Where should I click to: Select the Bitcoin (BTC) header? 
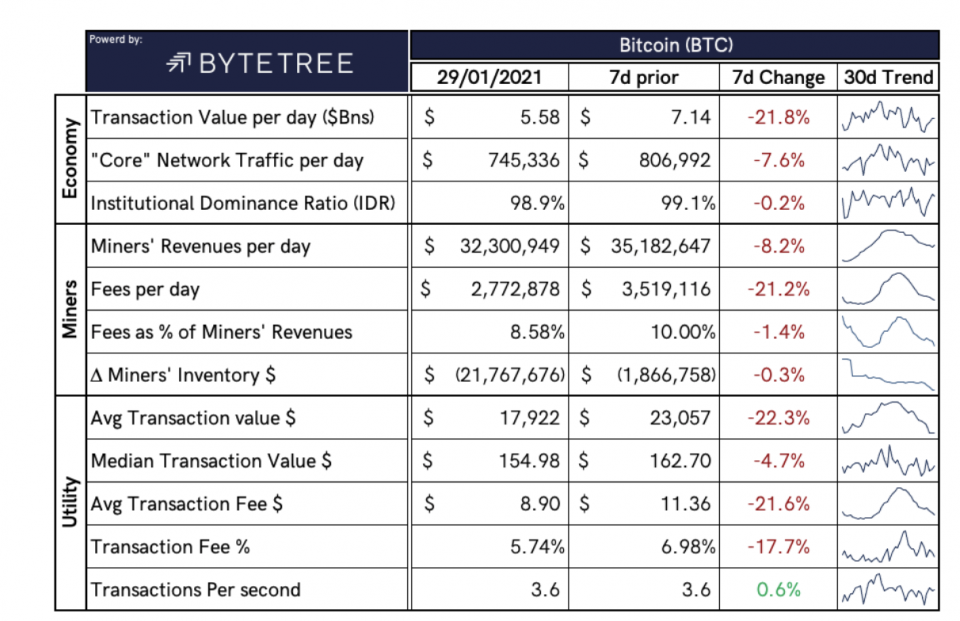click(x=674, y=46)
